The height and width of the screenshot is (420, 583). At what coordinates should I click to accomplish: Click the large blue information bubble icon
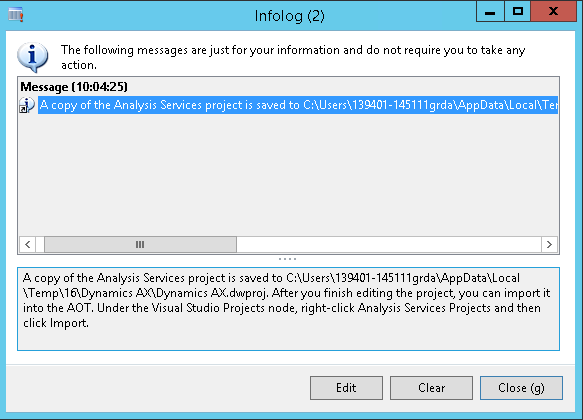tap(32, 57)
